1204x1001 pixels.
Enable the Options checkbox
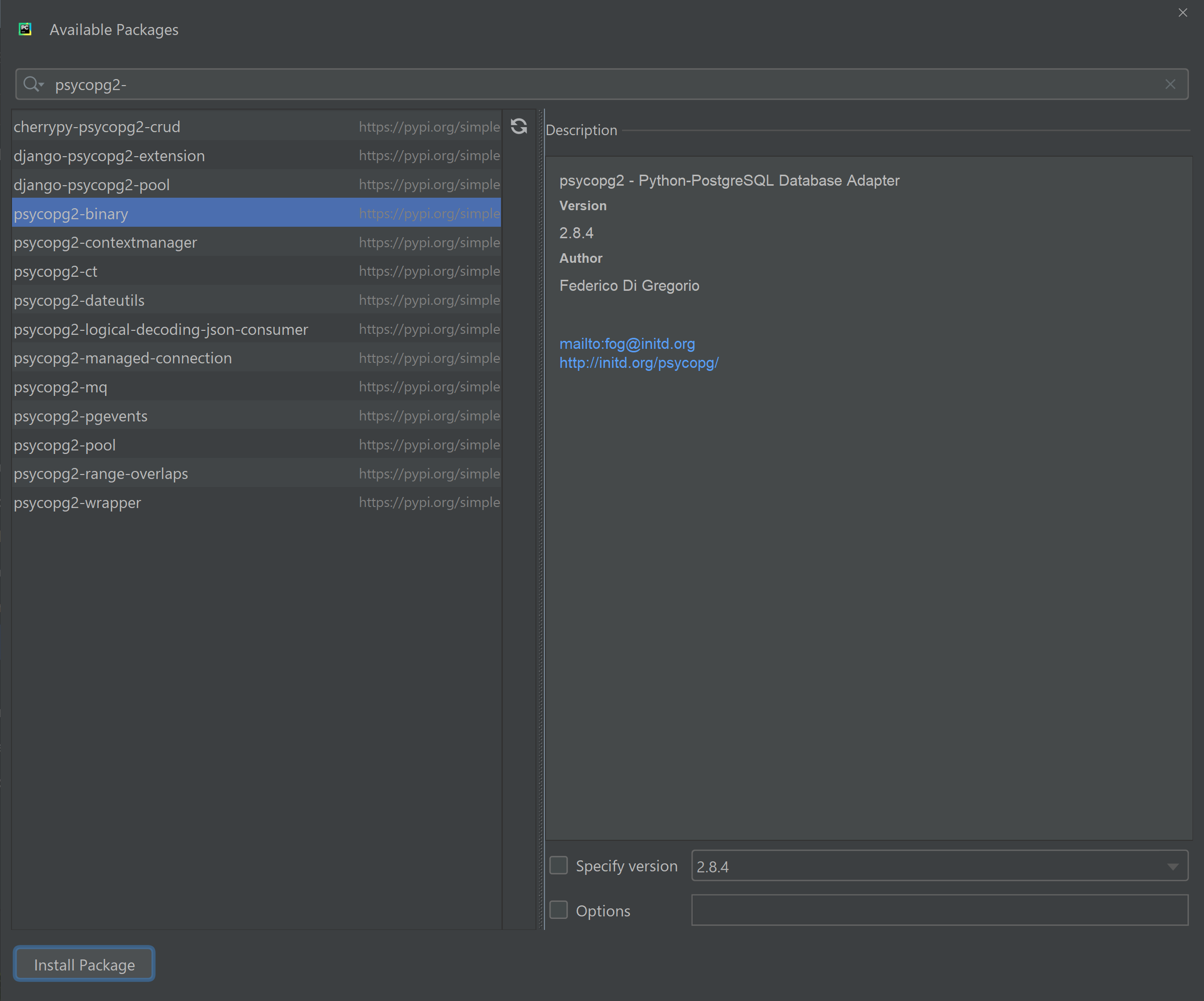[x=558, y=910]
